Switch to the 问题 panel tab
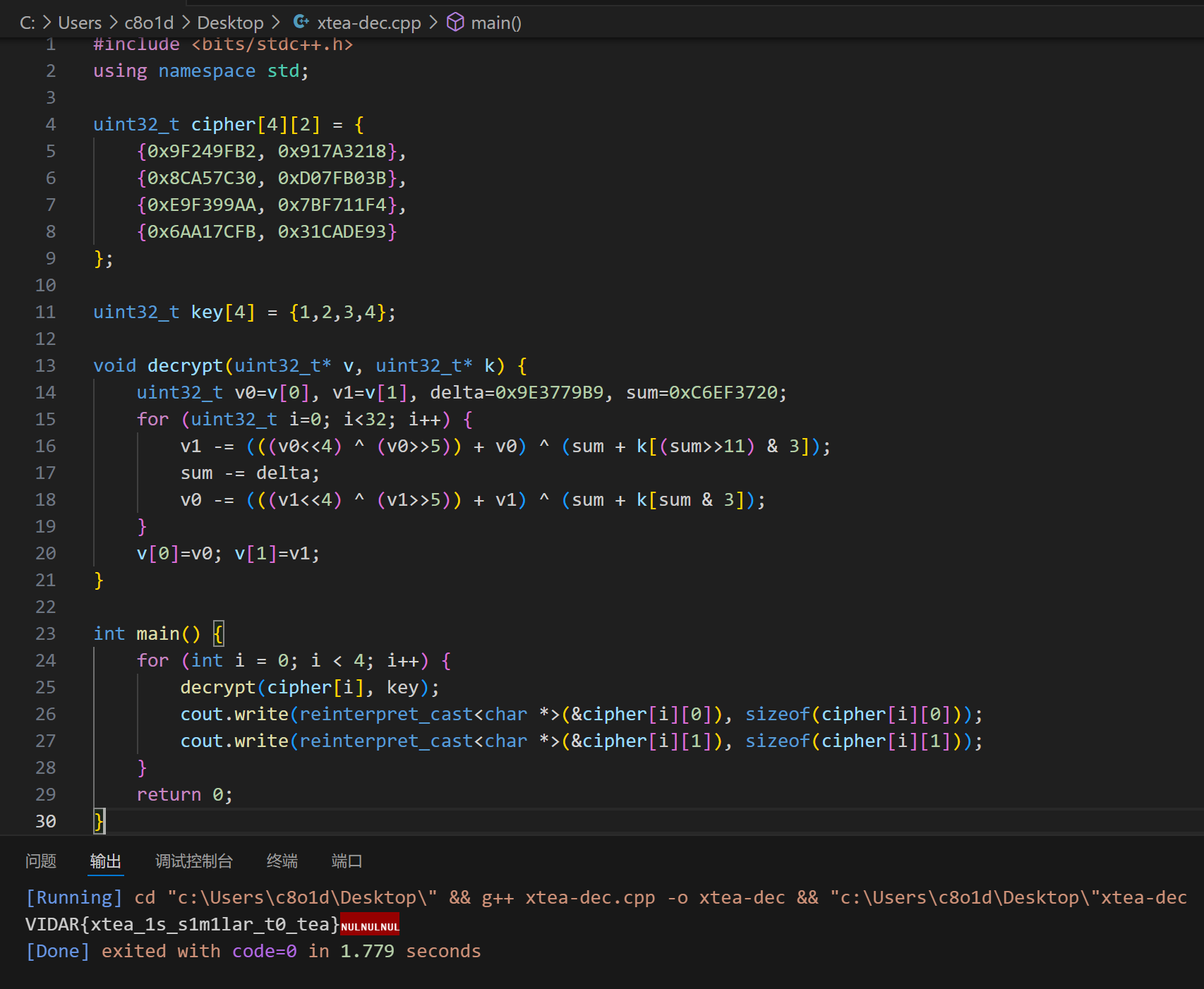 pyautogui.click(x=41, y=861)
